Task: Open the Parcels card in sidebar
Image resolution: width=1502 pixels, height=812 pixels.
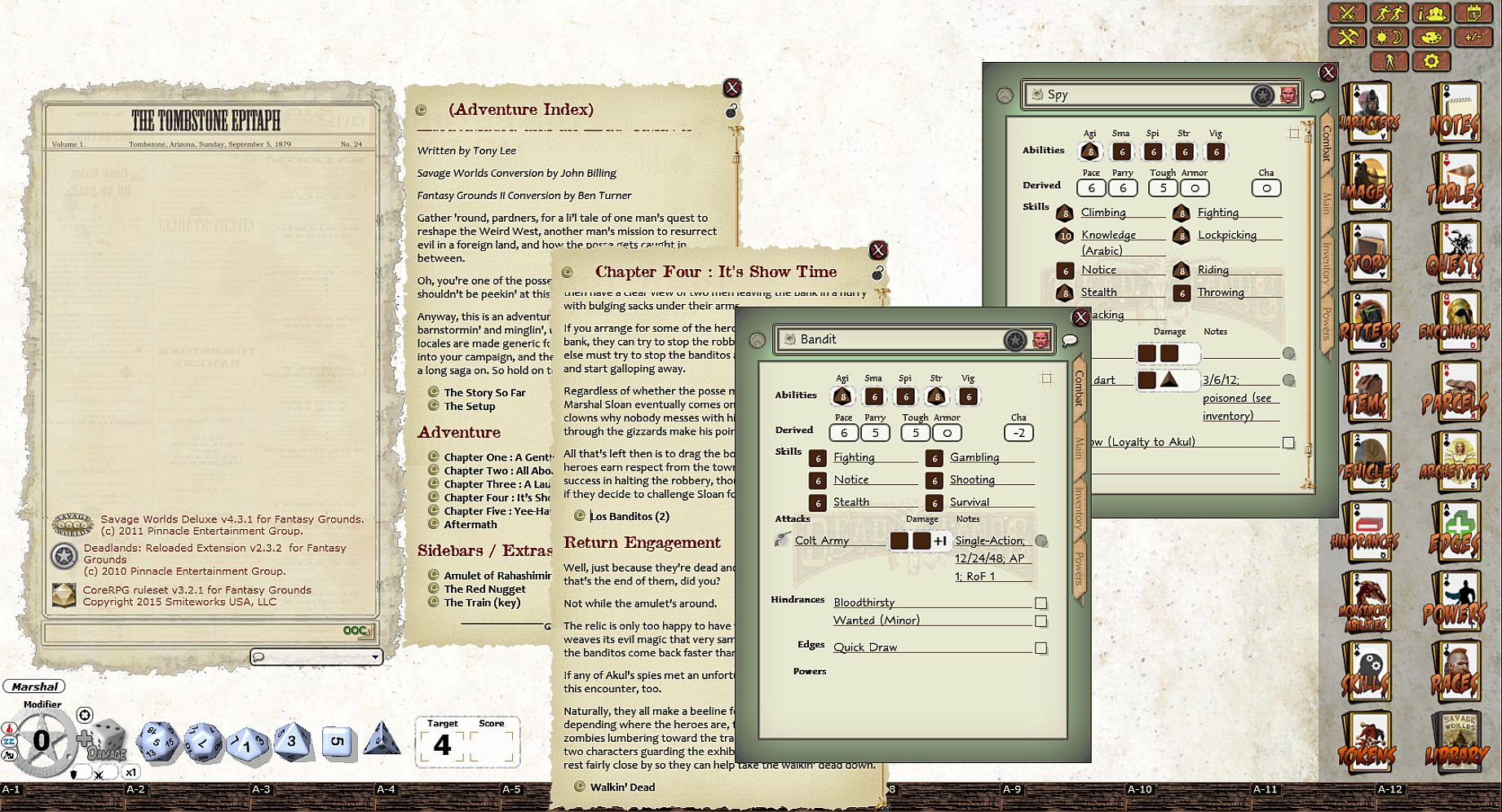Action: pos(1455,394)
